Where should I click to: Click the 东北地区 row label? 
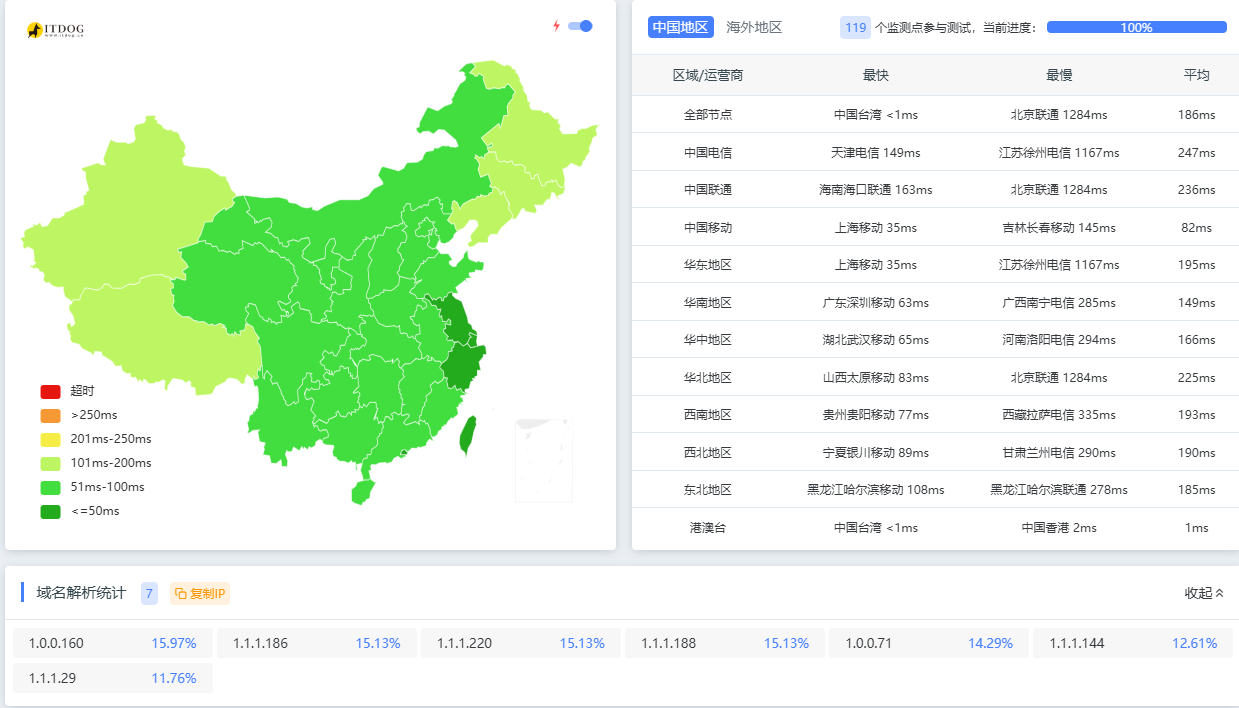[x=708, y=490]
